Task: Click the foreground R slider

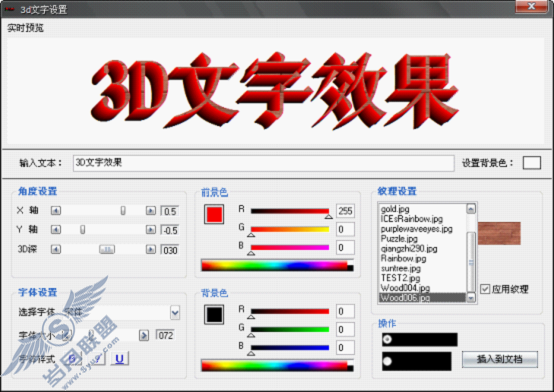Action: [x=290, y=211]
